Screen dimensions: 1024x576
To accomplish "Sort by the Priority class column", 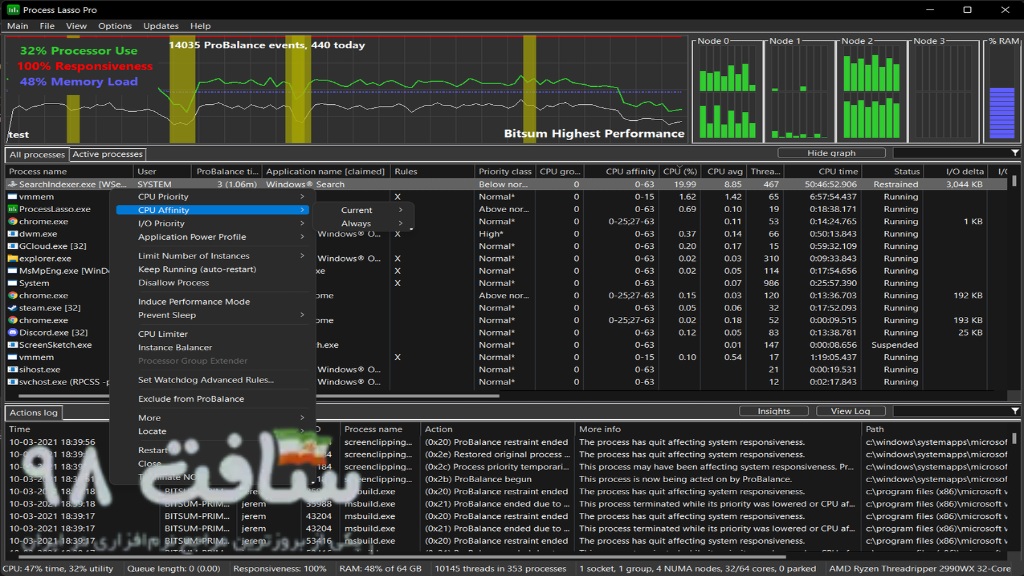I will coord(505,172).
